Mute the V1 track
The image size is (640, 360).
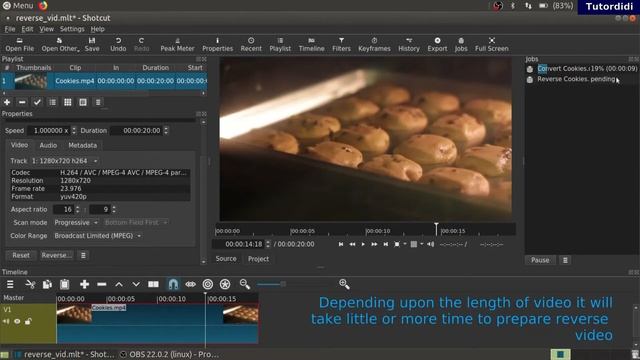pyautogui.click(x=6, y=322)
